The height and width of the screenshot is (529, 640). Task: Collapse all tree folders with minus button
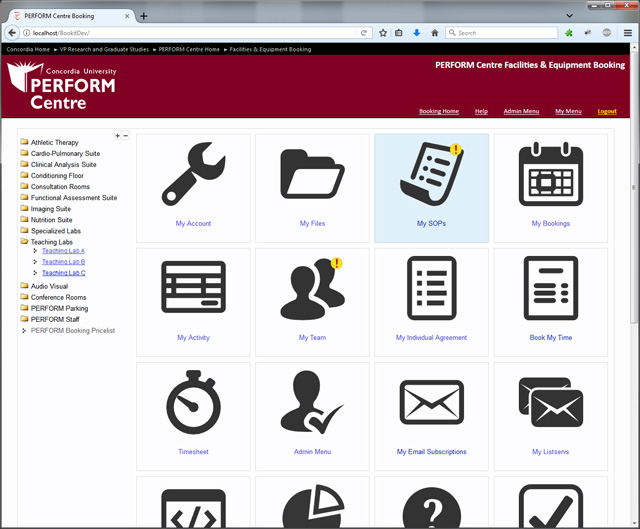coord(126,135)
